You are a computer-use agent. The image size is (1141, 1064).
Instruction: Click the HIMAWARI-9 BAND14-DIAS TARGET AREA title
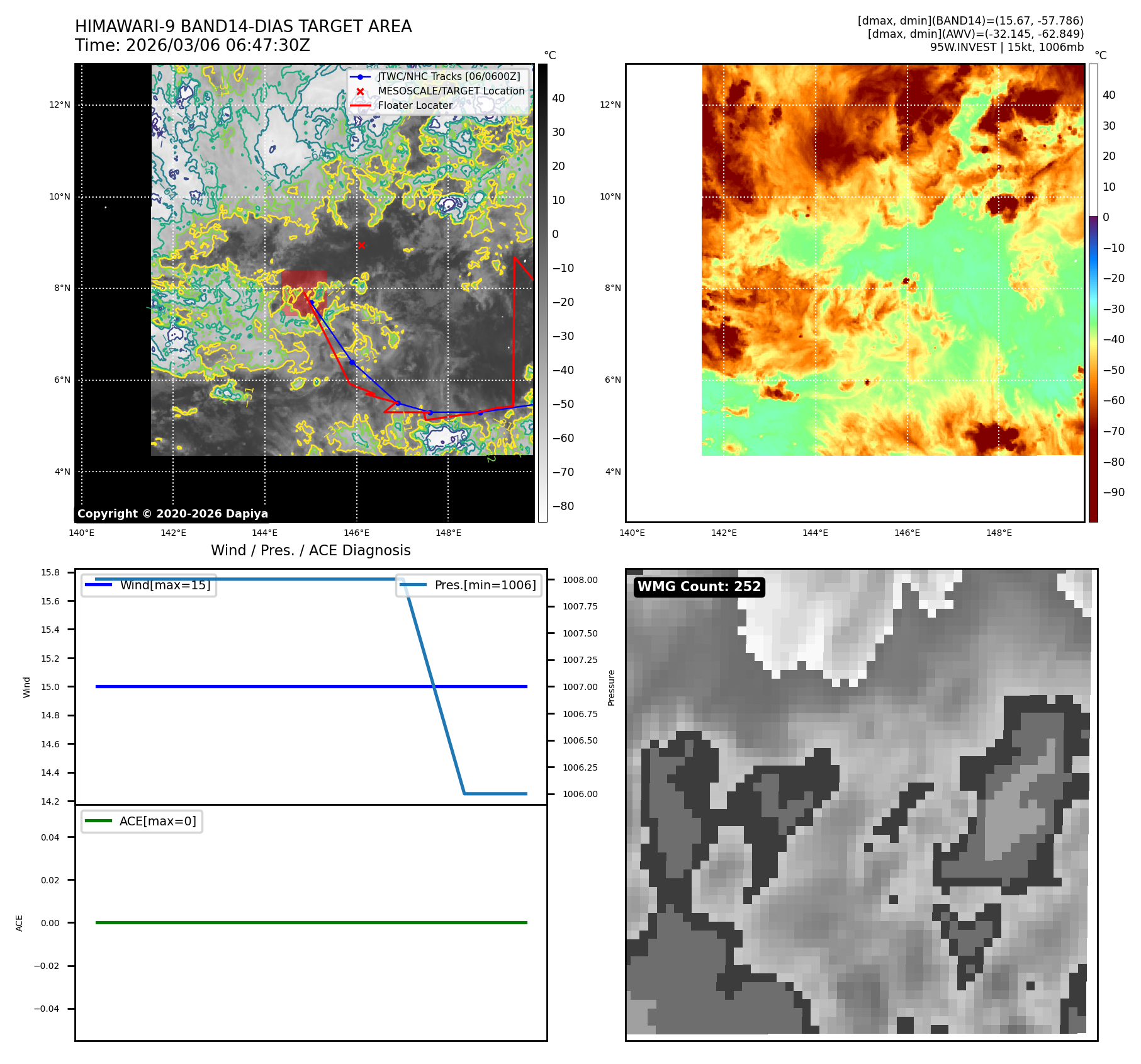(243, 26)
